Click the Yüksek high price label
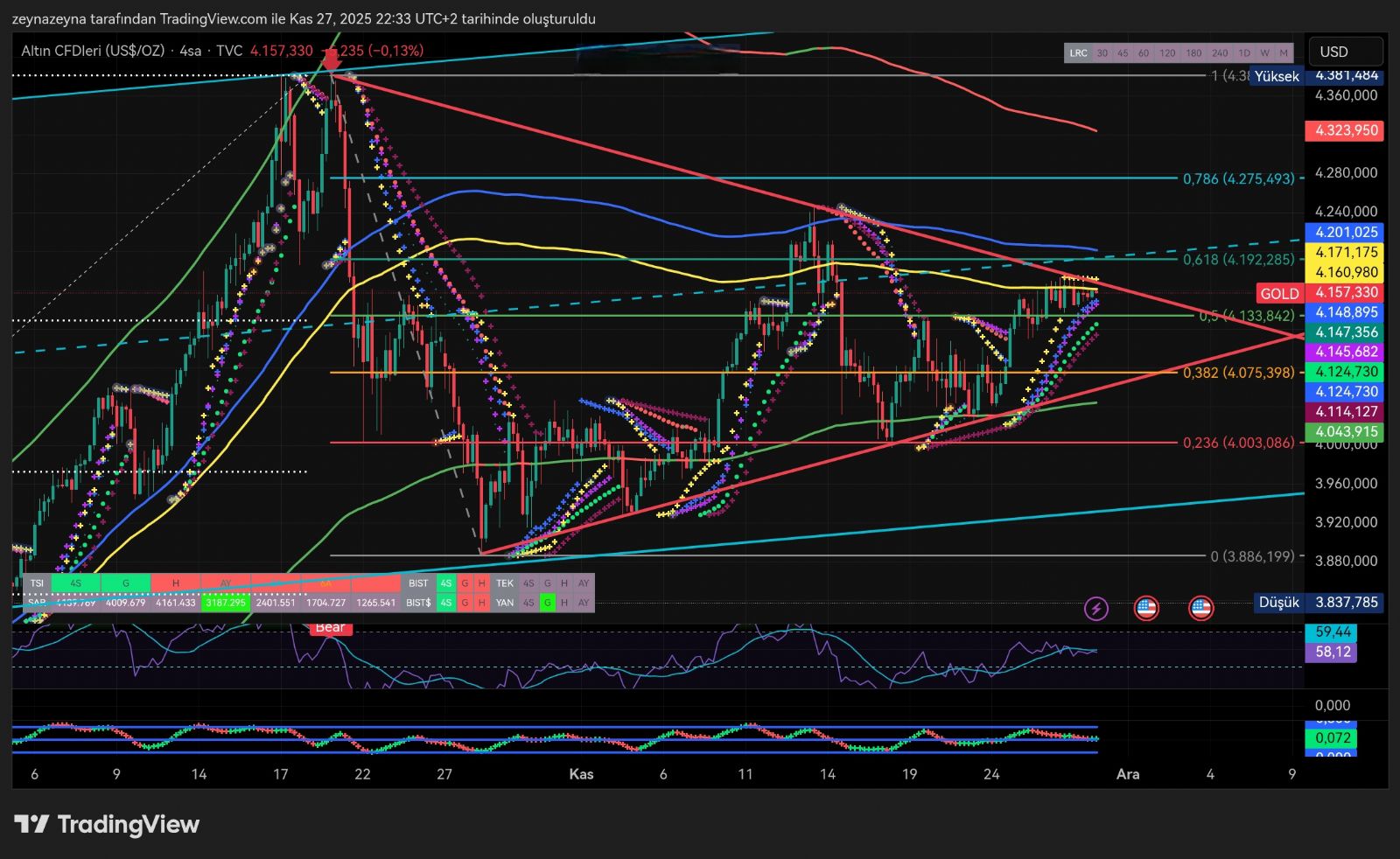 click(1277, 76)
